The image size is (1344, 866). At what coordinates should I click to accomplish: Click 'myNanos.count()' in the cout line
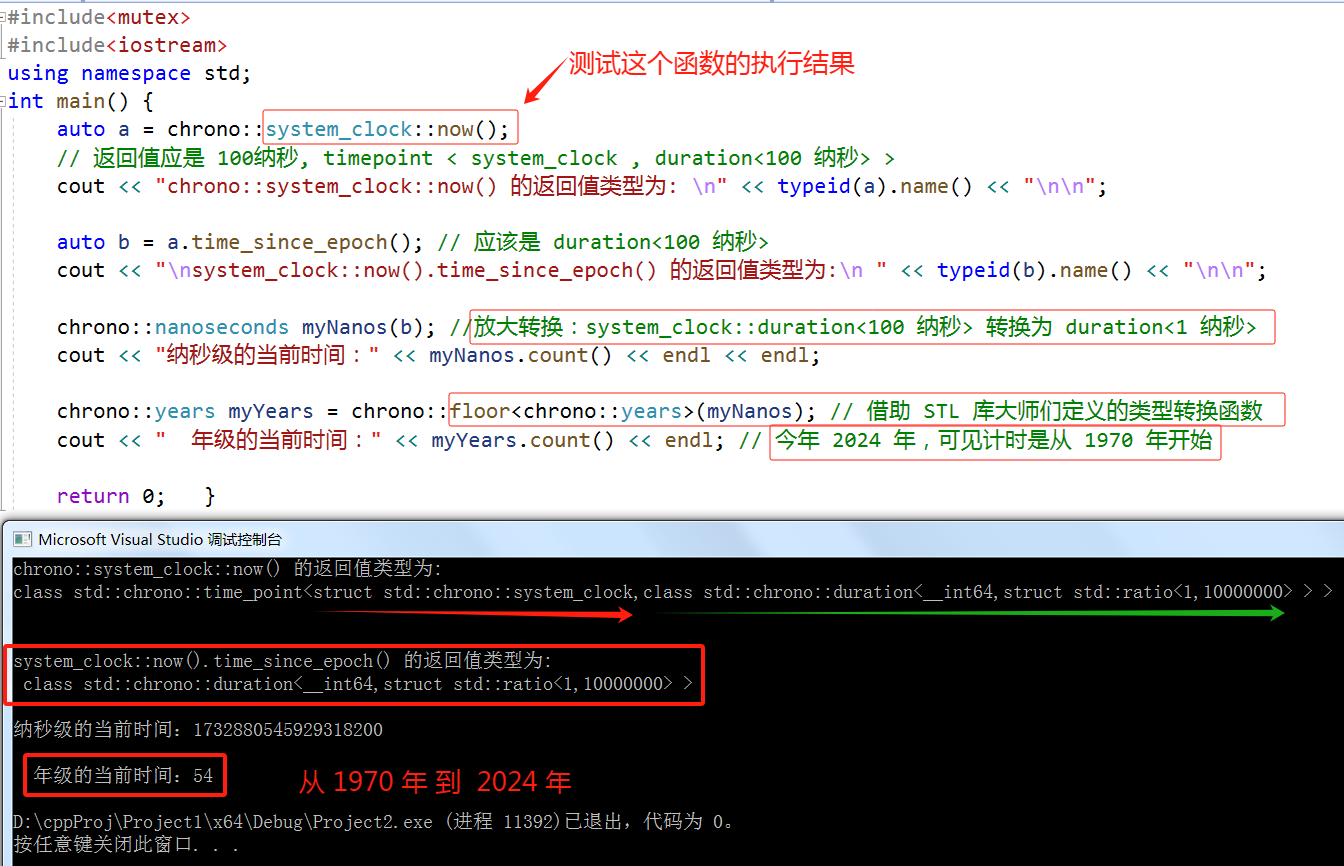click(520, 355)
